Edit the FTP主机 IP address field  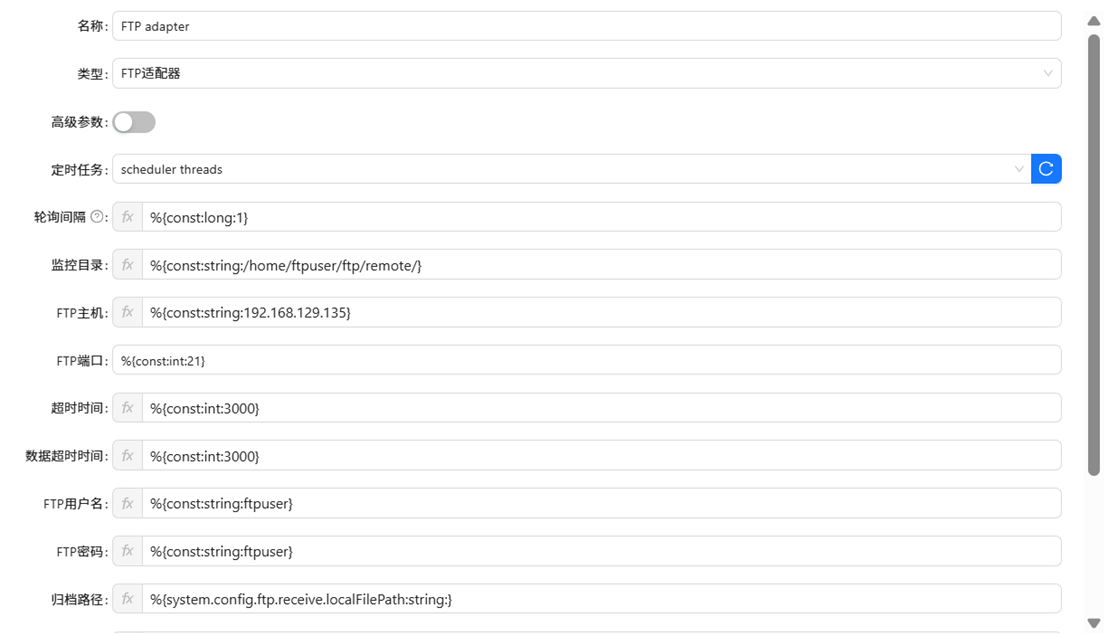pyautogui.click(x=600, y=313)
